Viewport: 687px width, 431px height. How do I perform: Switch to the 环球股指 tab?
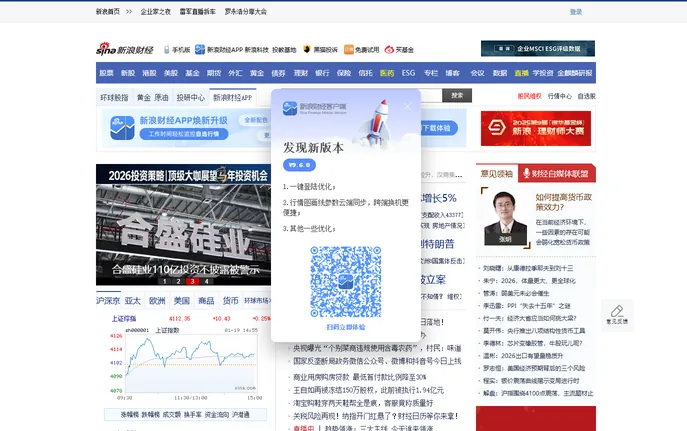(x=114, y=97)
